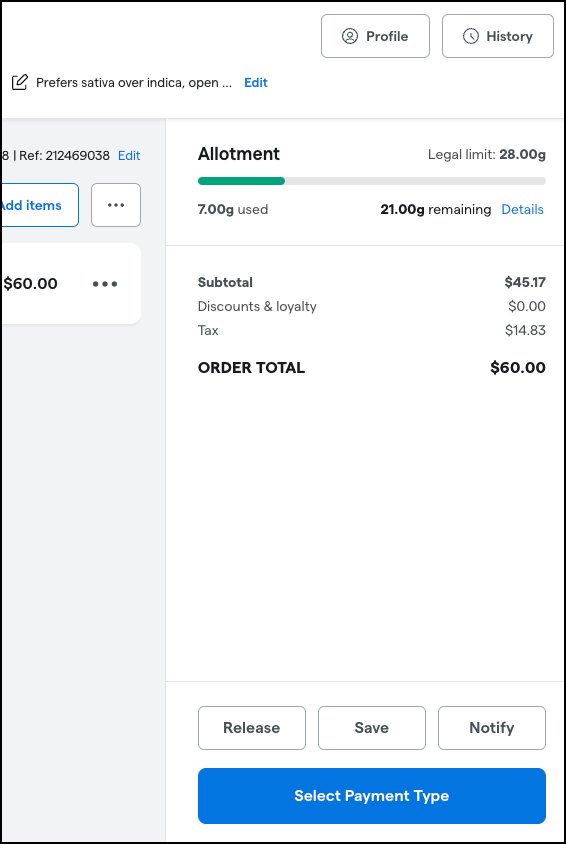The width and height of the screenshot is (566, 844).
Task: Open the History panel
Action: click(x=498, y=36)
